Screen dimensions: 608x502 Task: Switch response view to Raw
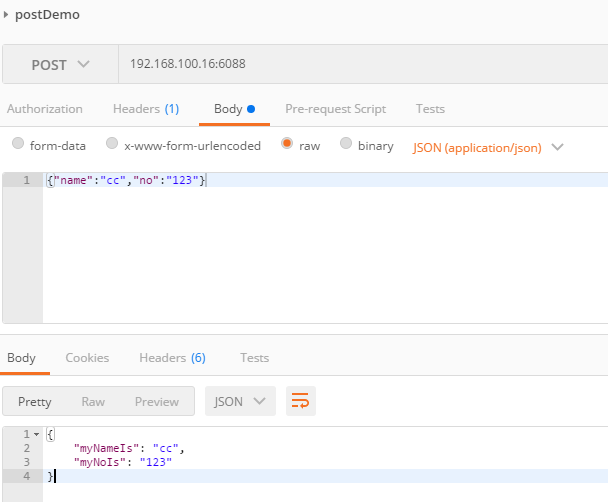pyautogui.click(x=93, y=401)
